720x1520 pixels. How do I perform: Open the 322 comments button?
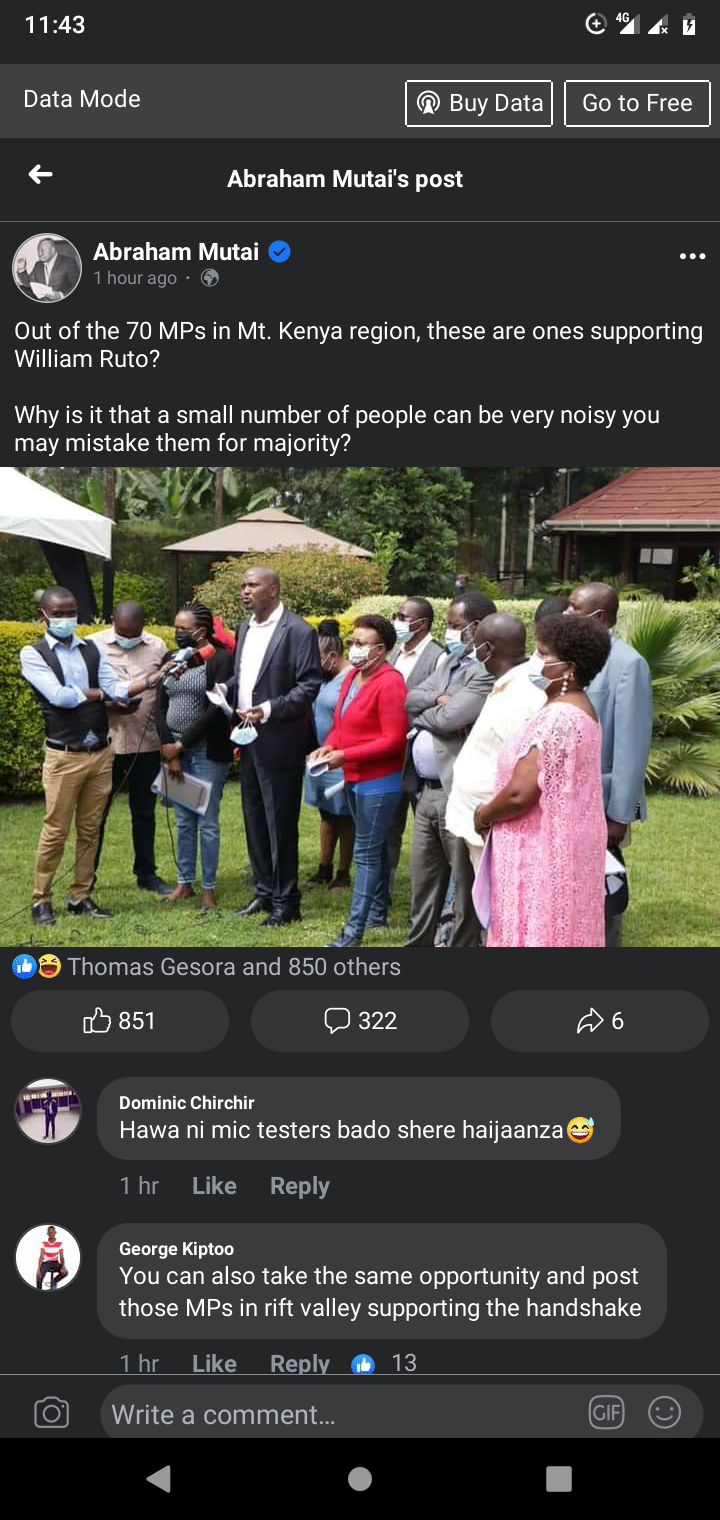360,1021
